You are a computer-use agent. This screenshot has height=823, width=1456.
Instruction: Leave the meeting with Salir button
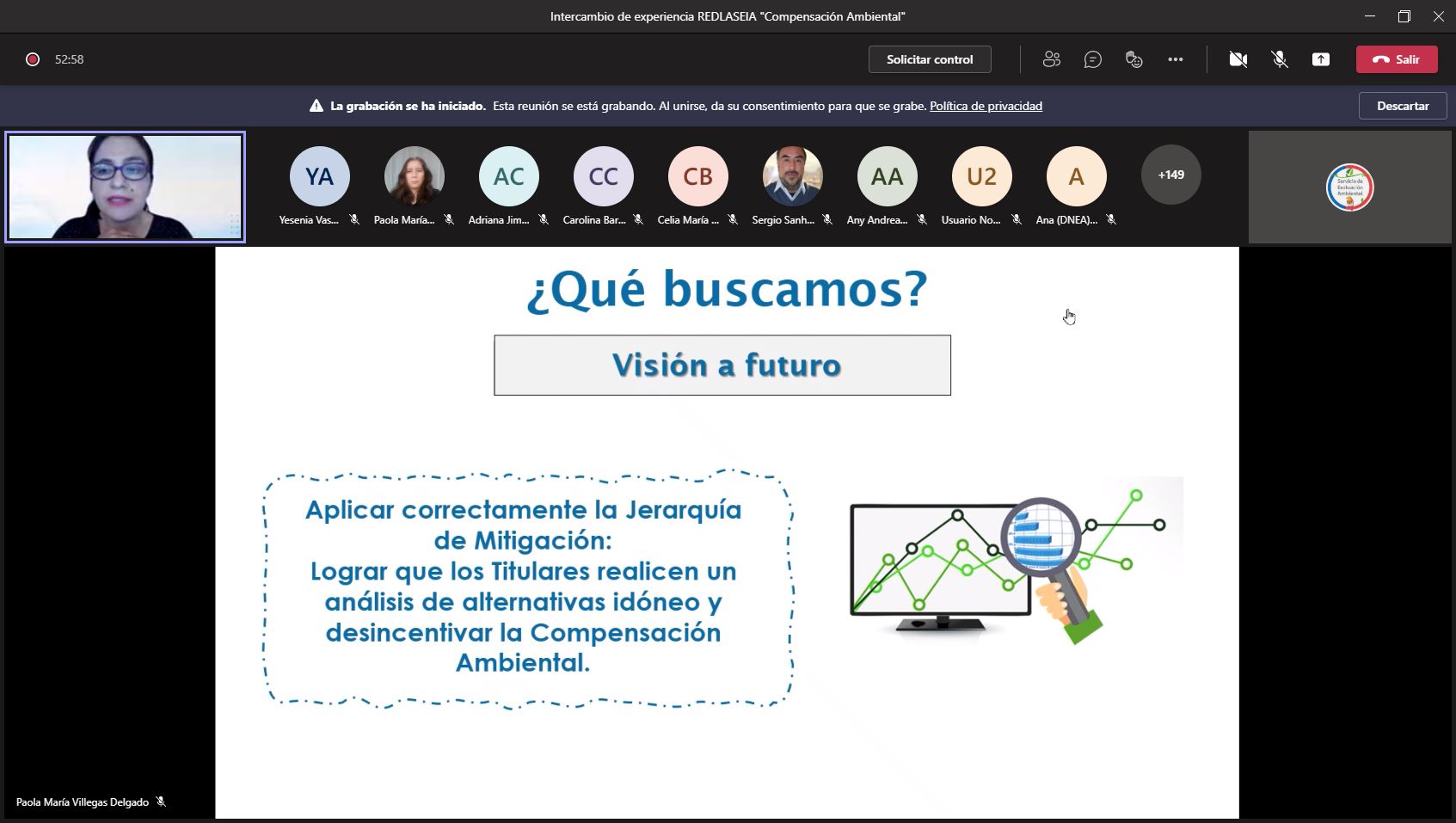point(1396,59)
